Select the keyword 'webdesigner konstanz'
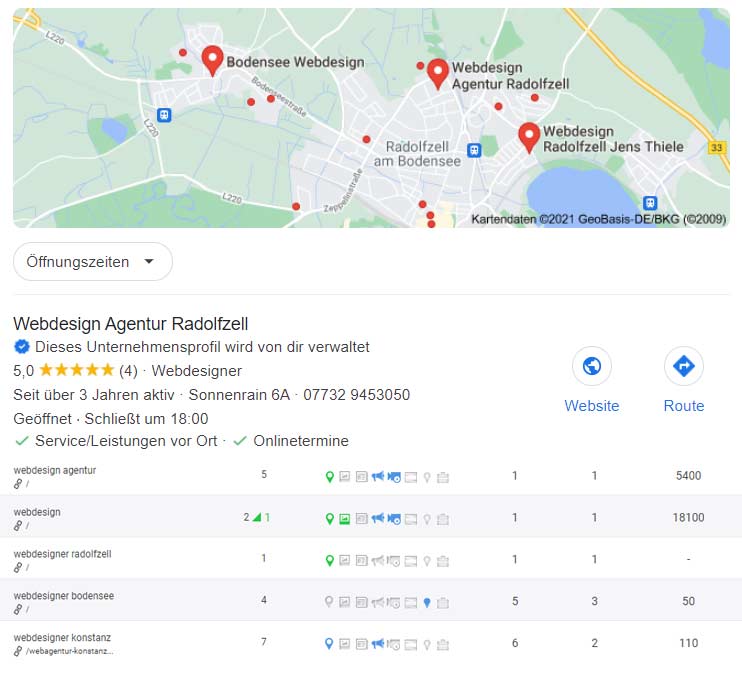Viewport: 742px width, 673px height. click(x=62, y=637)
